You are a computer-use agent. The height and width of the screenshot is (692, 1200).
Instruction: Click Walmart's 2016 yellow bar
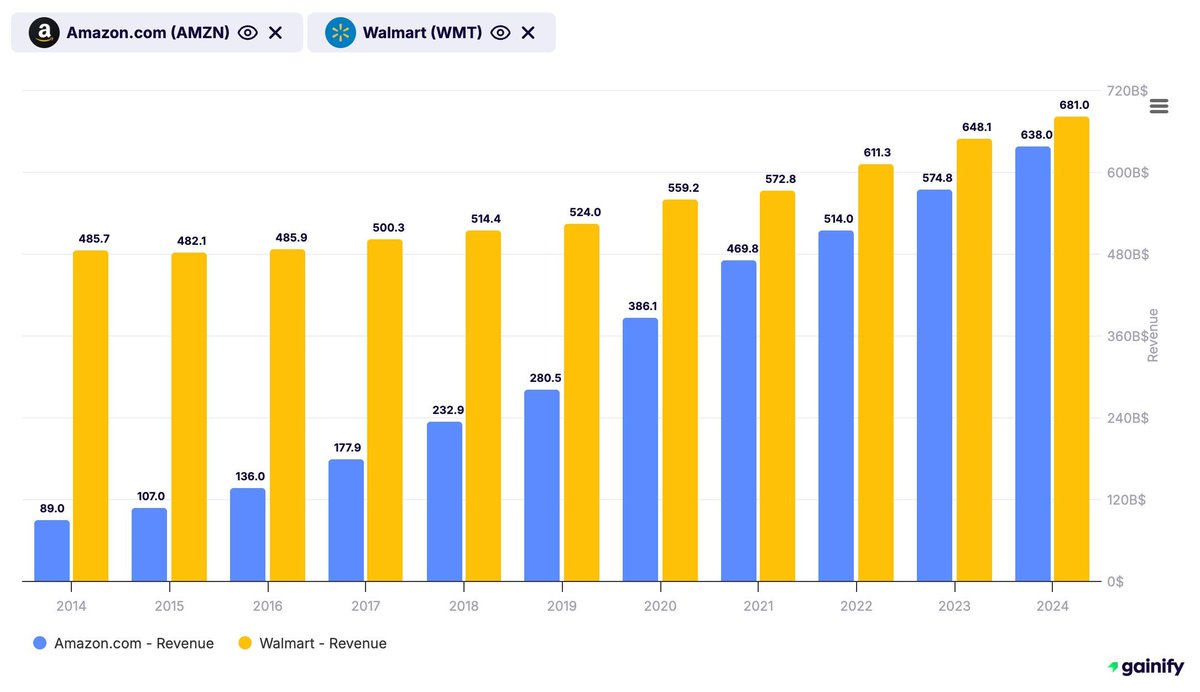(287, 415)
